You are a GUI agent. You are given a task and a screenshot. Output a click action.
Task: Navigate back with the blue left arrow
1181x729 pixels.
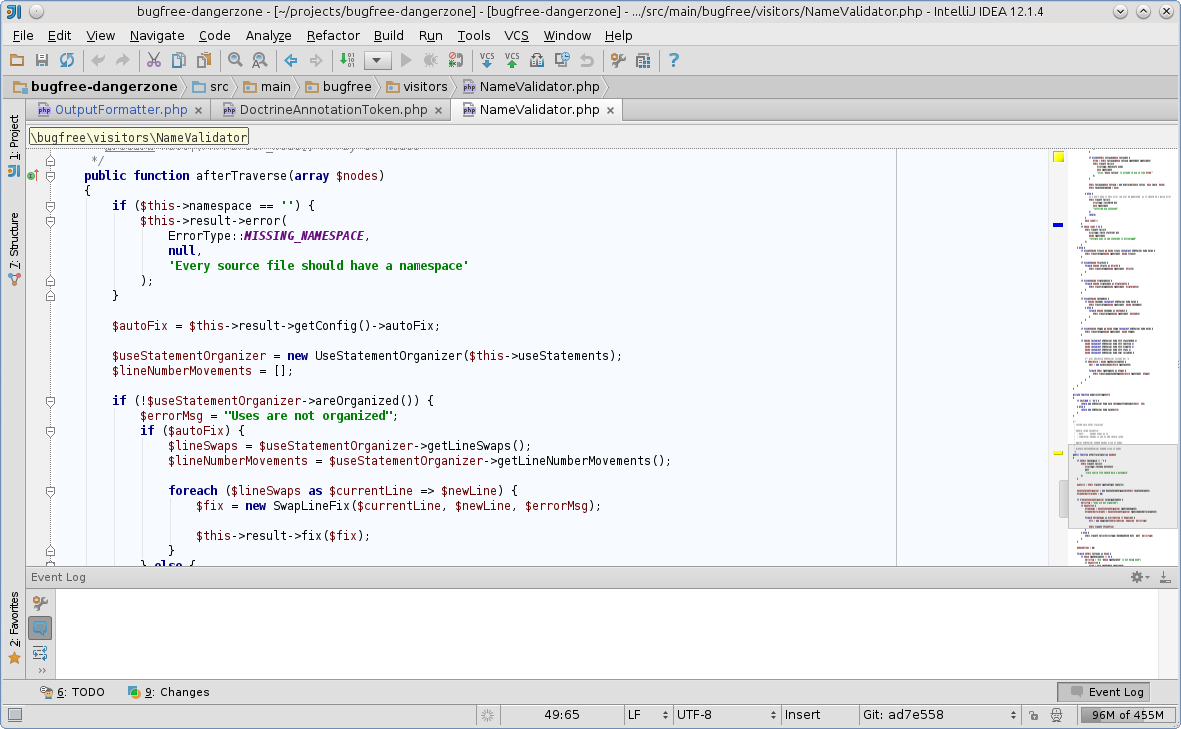[291, 61]
